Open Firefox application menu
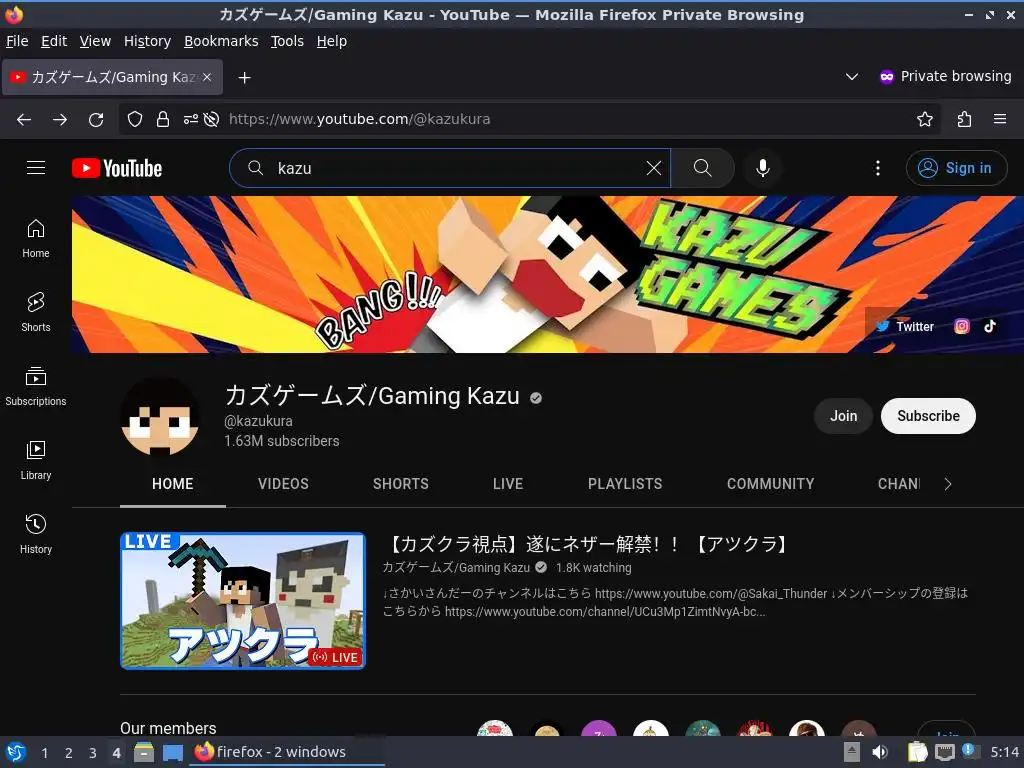The height and width of the screenshot is (768, 1024). pyautogui.click(x=1000, y=119)
